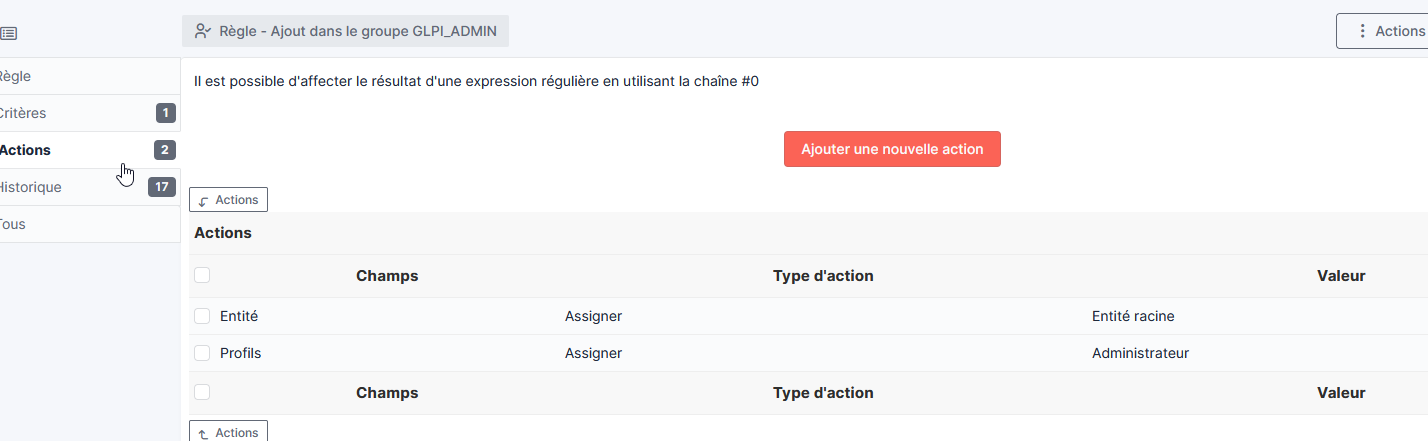The height and width of the screenshot is (441, 1428).
Task: Select the Actions tab in the sidebar
Action: point(26,150)
